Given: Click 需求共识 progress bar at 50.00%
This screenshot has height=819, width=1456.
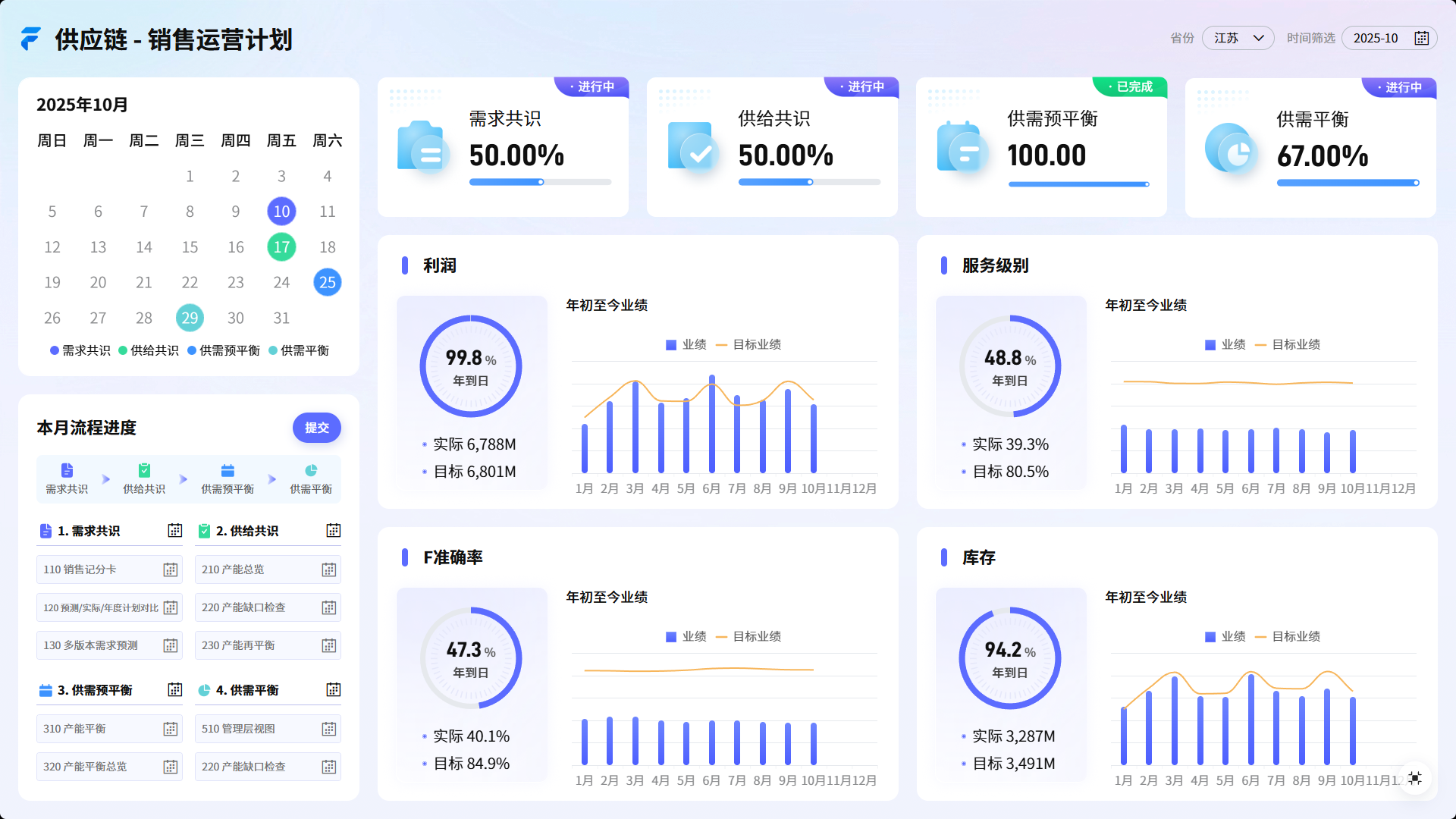Looking at the screenshot, I should [540, 182].
